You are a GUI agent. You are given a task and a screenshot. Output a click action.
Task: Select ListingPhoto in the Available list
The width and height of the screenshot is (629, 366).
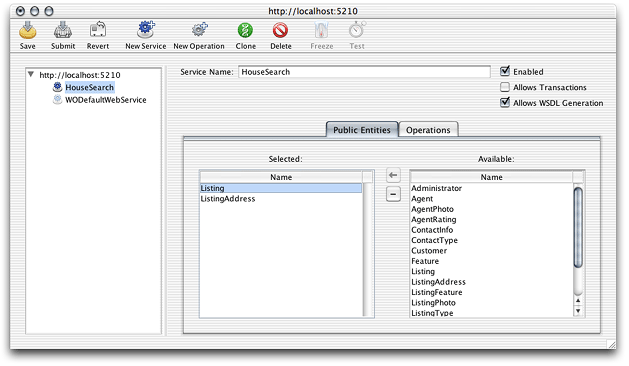(492, 303)
